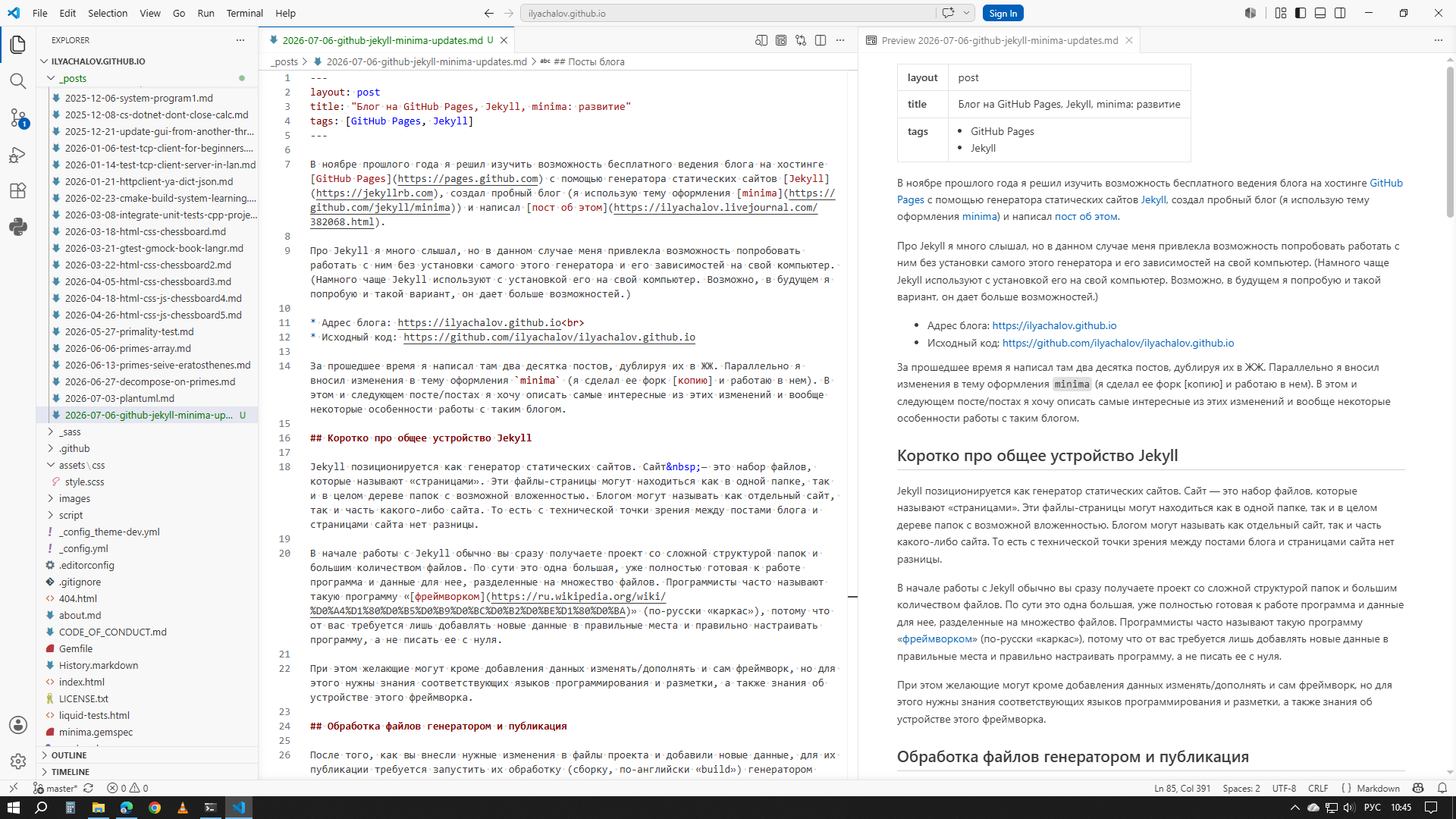The width and height of the screenshot is (1456, 819).
Task: Click the ilyachalov.github.io command center search
Action: click(x=728, y=13)
